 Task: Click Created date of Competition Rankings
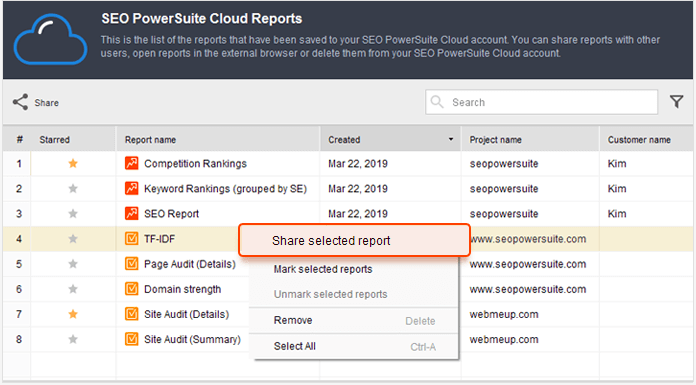358,163
